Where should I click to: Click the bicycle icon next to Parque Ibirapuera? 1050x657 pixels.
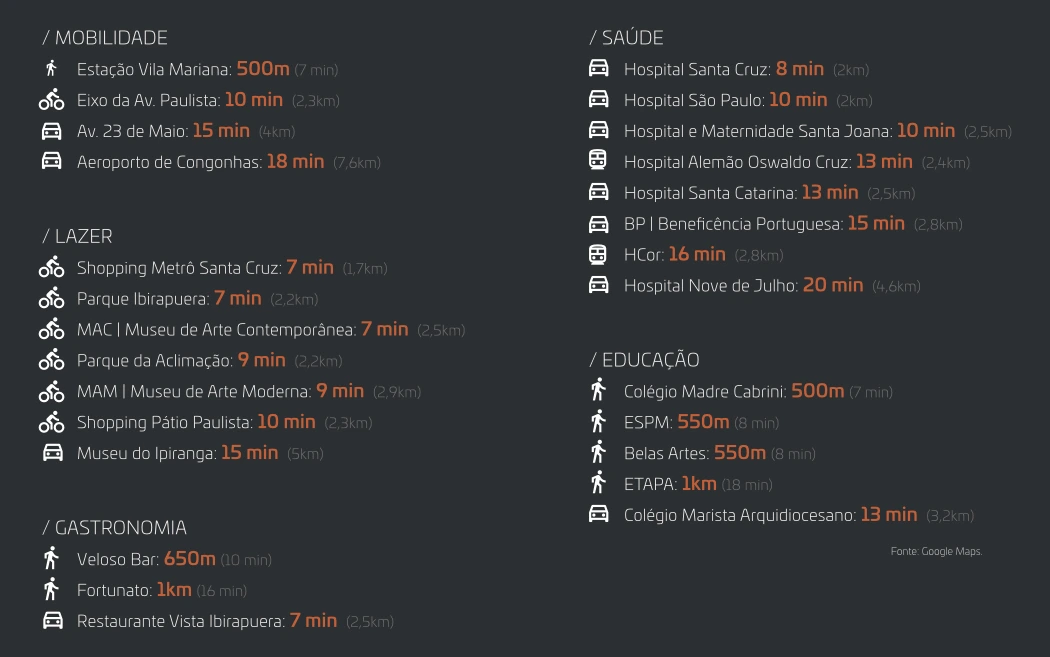coord(51,298)
